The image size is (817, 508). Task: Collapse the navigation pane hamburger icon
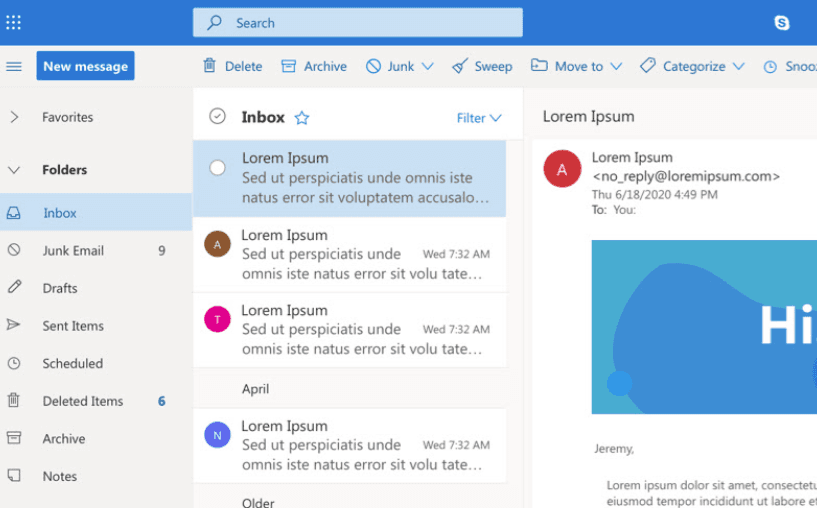click(x=14, y=66)
